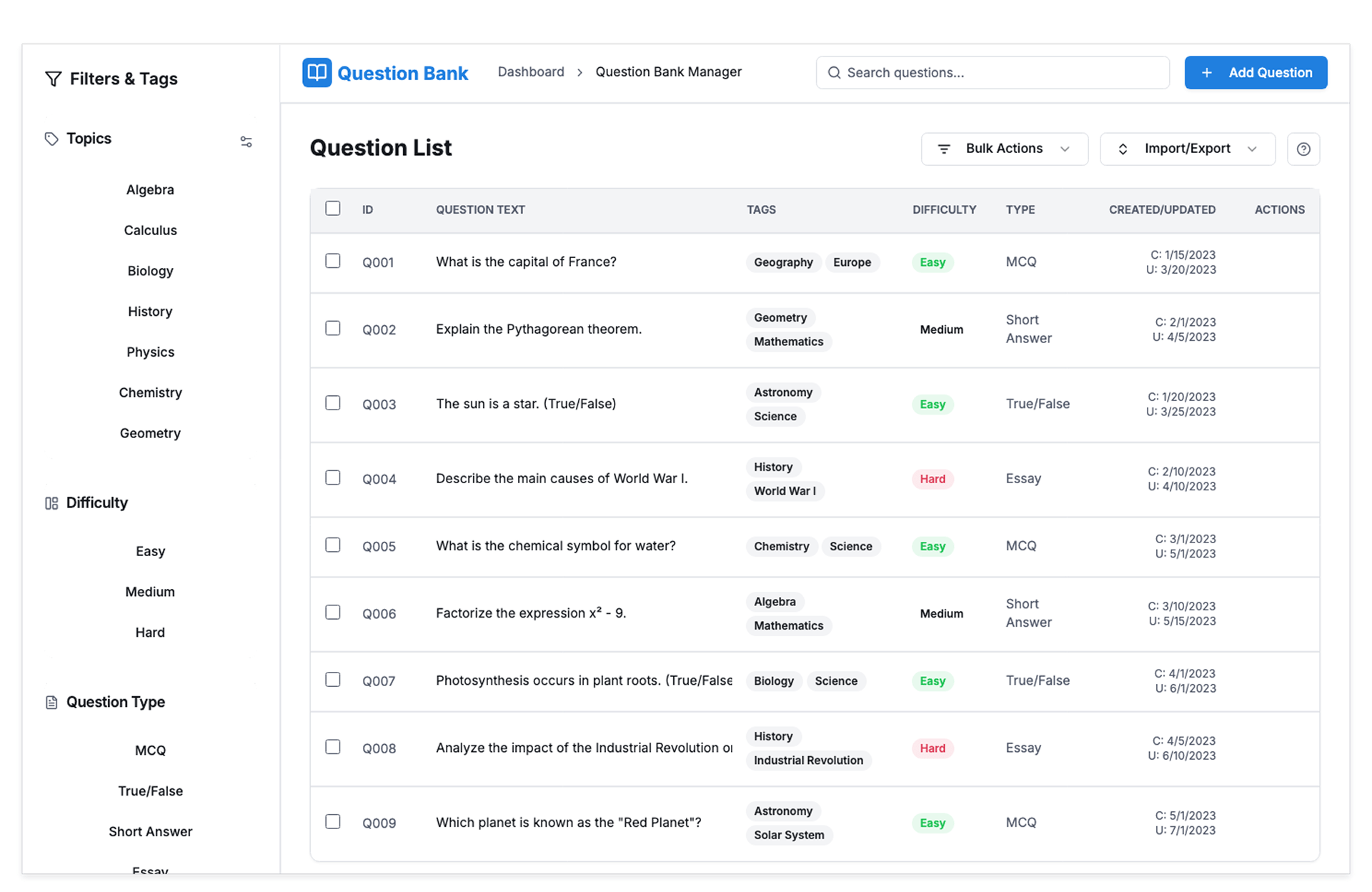
Task: Click the Question Type document icon
Action: tap(51, 703)
